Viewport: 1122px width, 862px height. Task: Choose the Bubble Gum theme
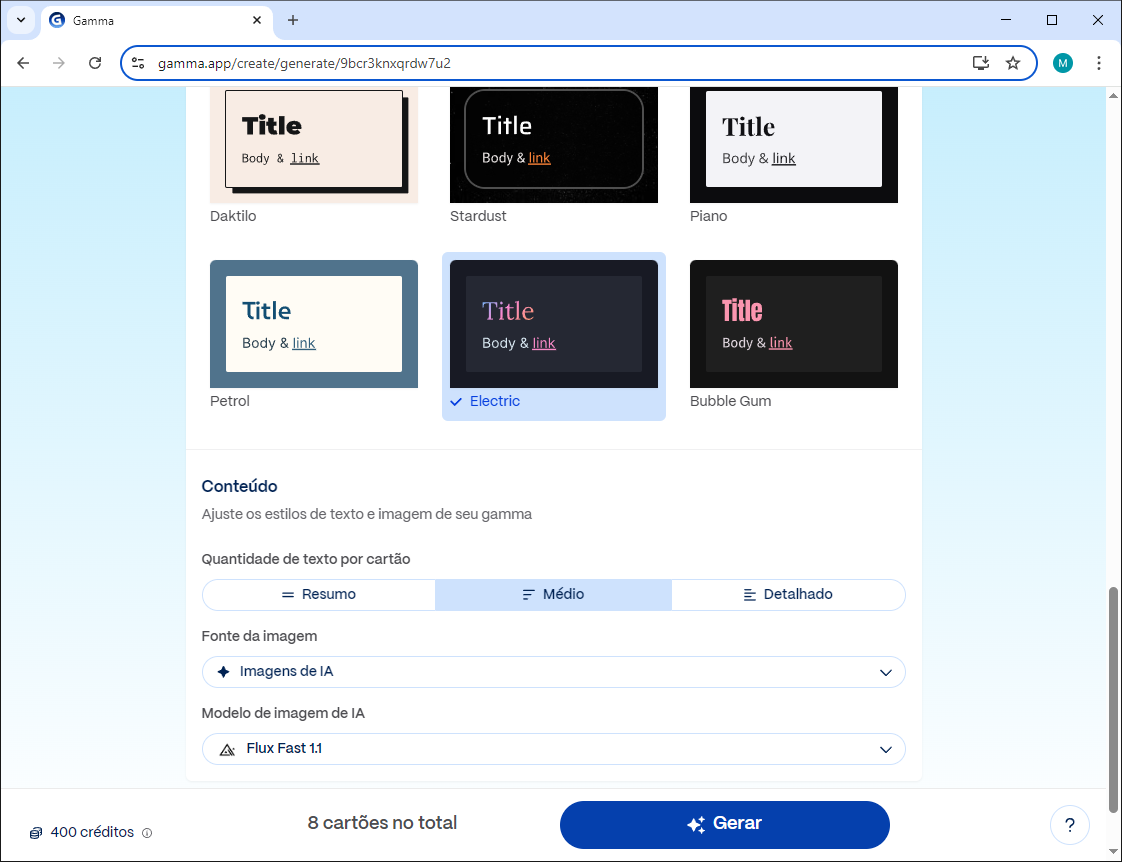(x=793, y=324)
